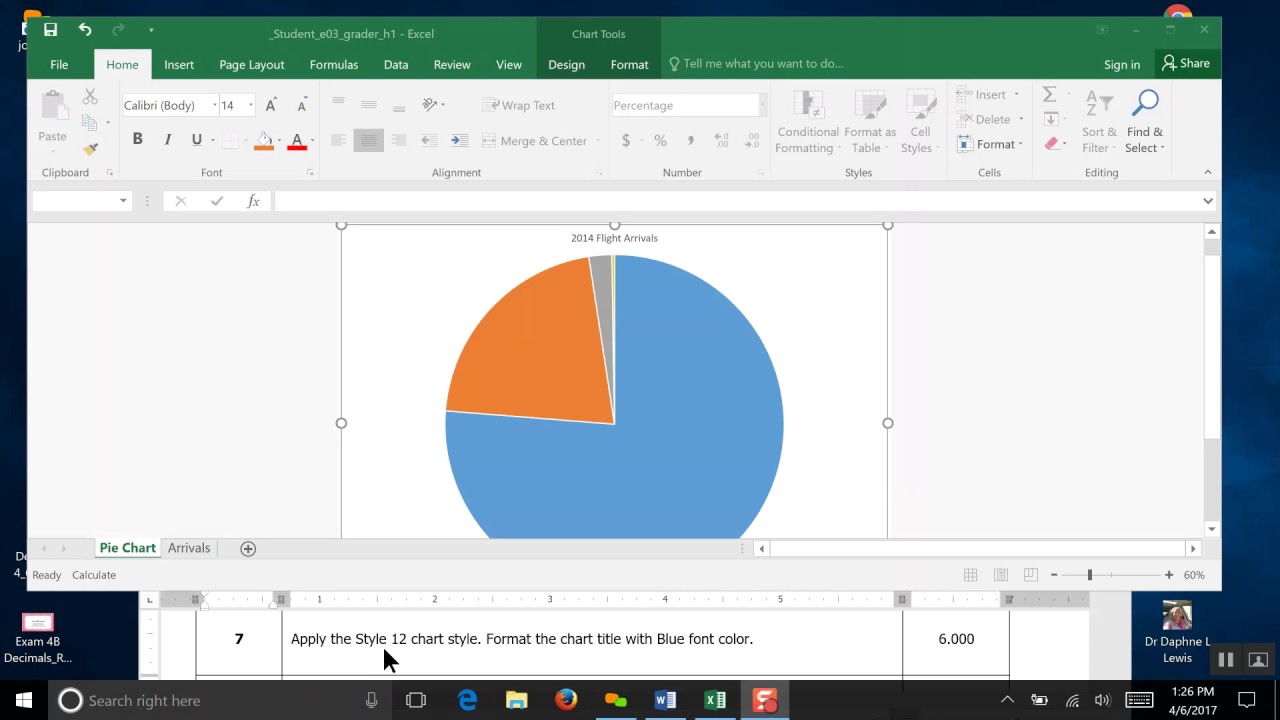Apply the red Font Color A
The width and height of the screenshot is (1280, 720).
point(296,140)
